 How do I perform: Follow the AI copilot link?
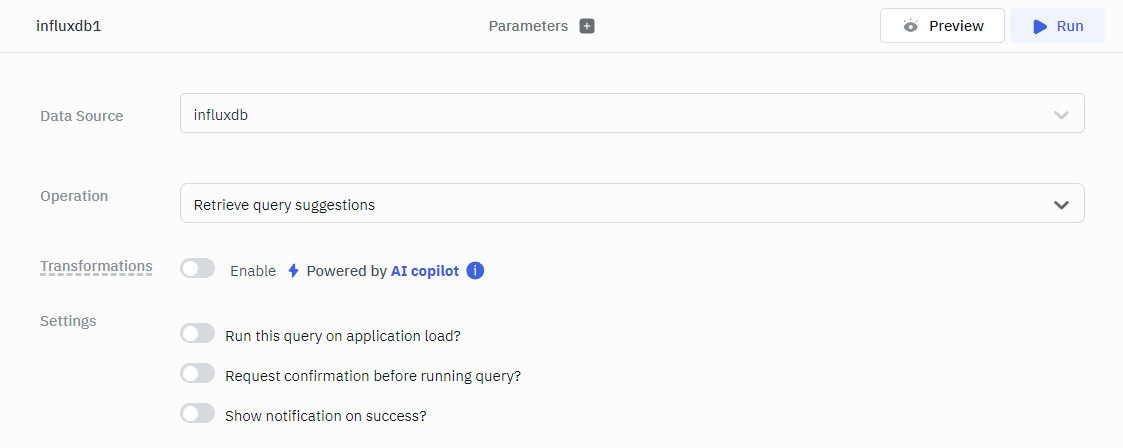tap(425, 271)
